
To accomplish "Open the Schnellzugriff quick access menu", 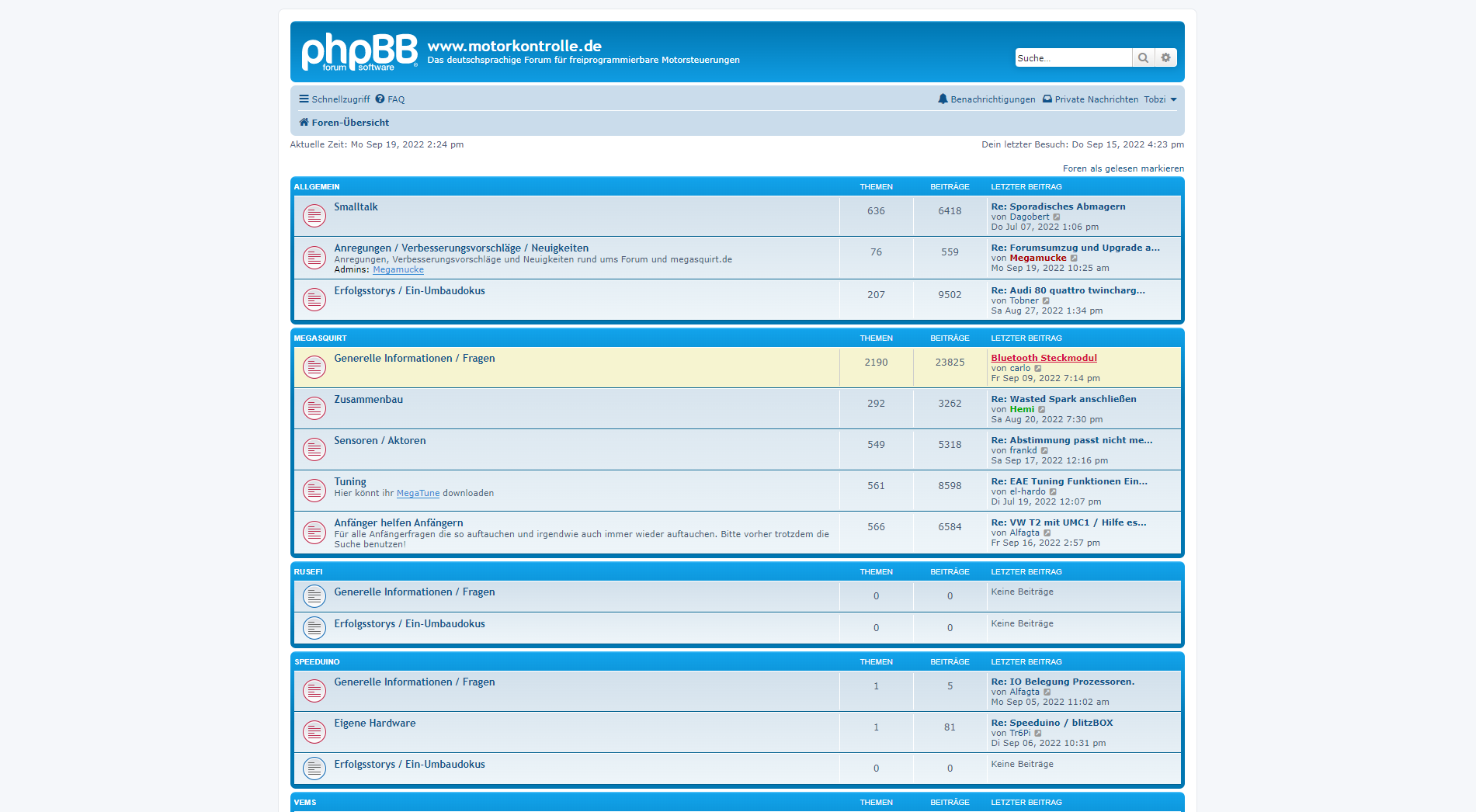I will click(x=334, y=99).
